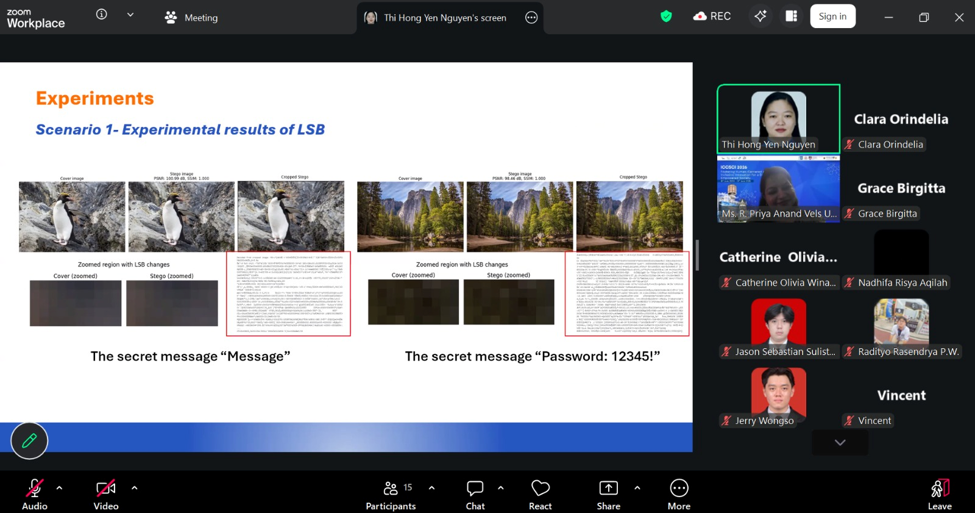
Task: Expand the dropdown next to the info icon
Action: point(130,15)
